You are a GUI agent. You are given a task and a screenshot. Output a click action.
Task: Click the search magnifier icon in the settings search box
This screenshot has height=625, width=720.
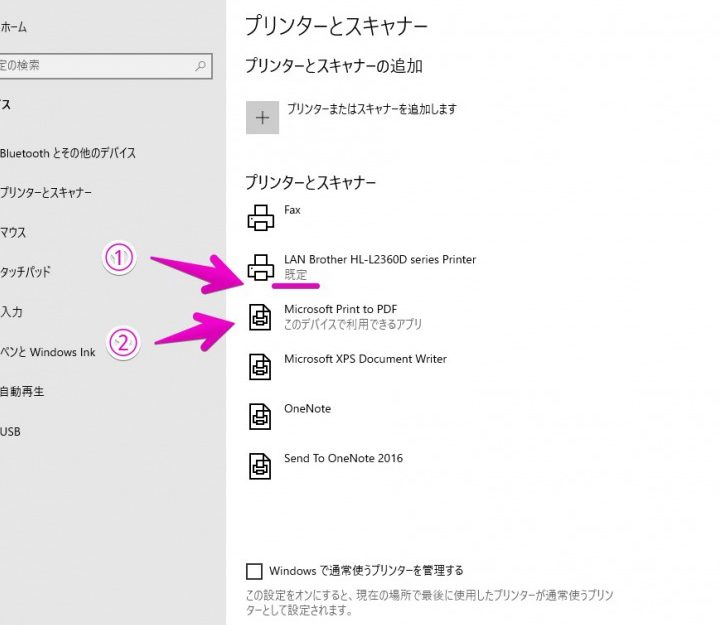pos(200,66)
